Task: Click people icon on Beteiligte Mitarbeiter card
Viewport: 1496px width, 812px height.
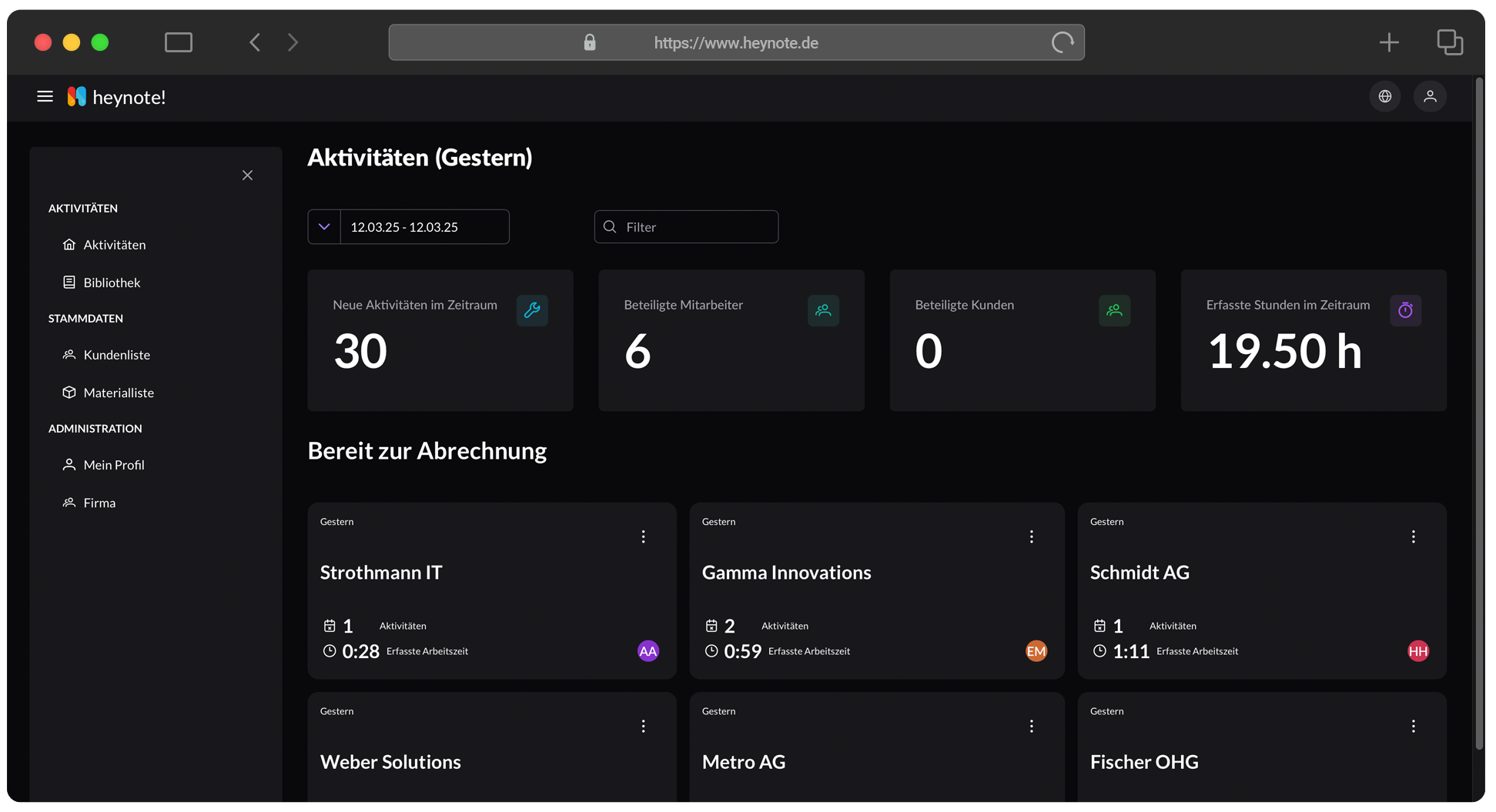Action: 823,310
